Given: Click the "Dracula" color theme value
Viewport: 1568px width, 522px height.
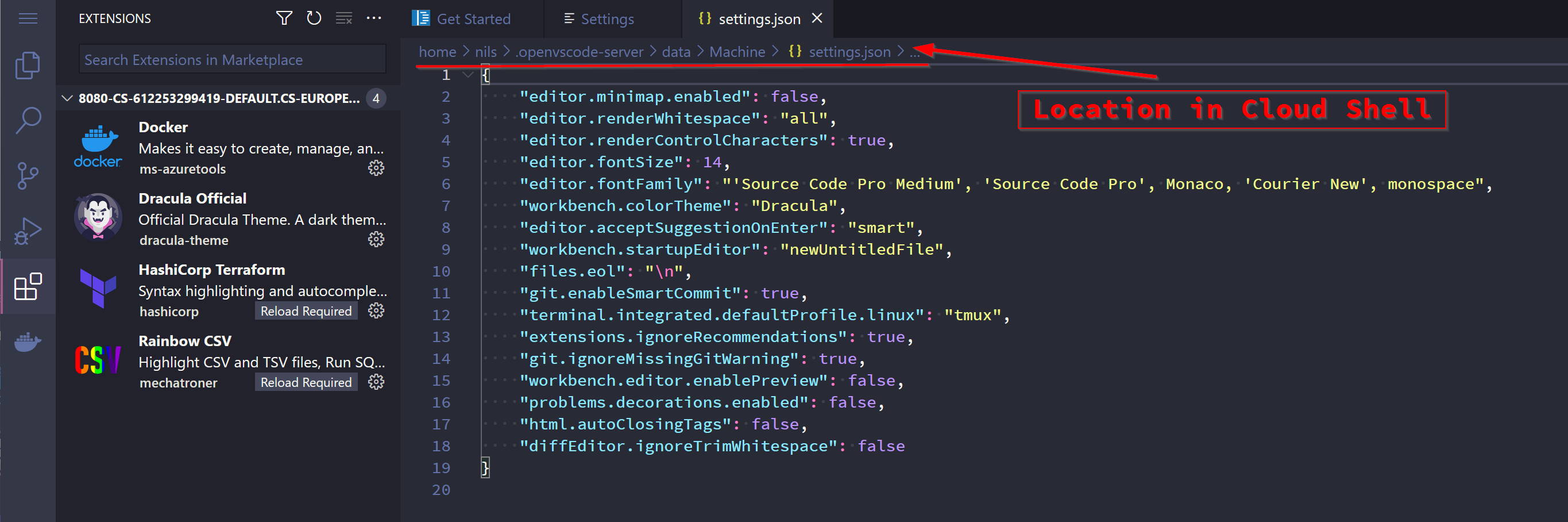Looking at the screenshot, I should pyautogui.click(x=793, y=205).
